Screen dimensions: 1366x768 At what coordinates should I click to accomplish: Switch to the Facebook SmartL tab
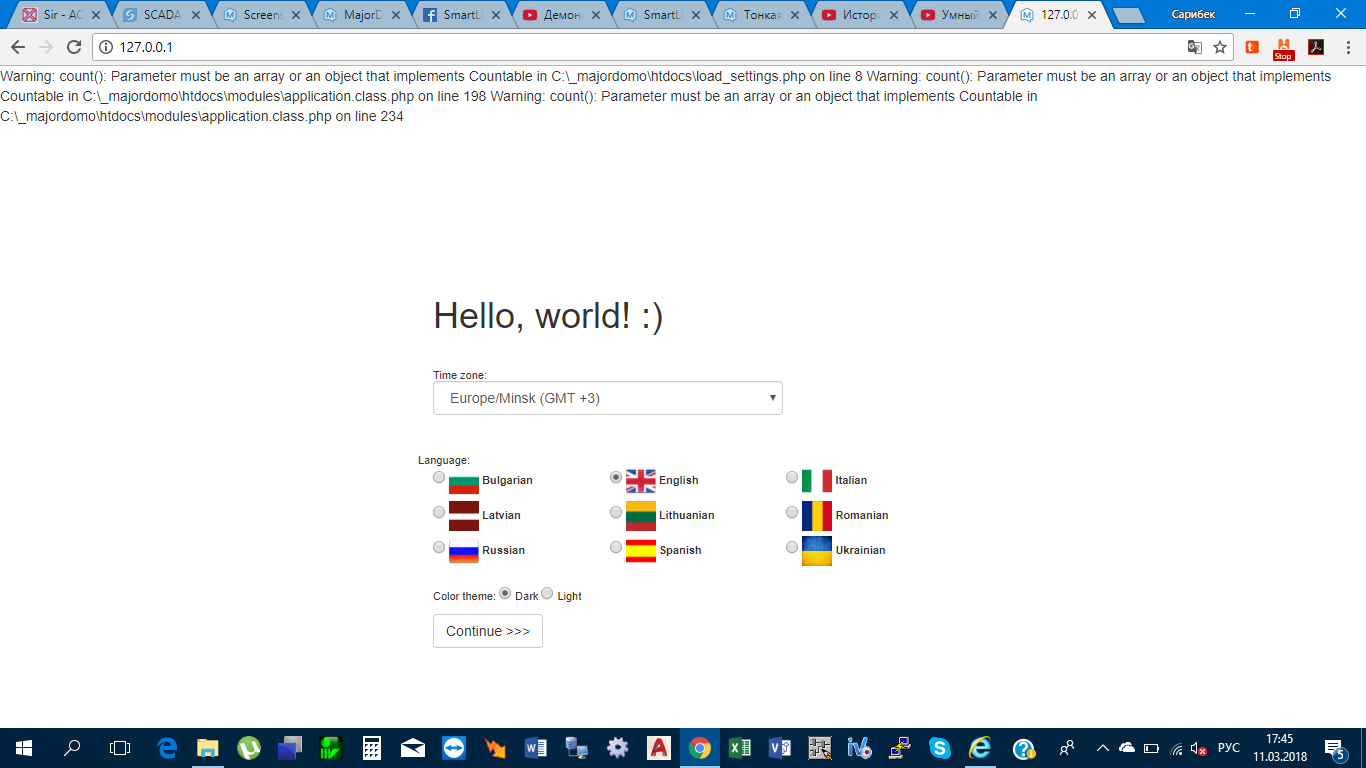[x=458, y=15]
